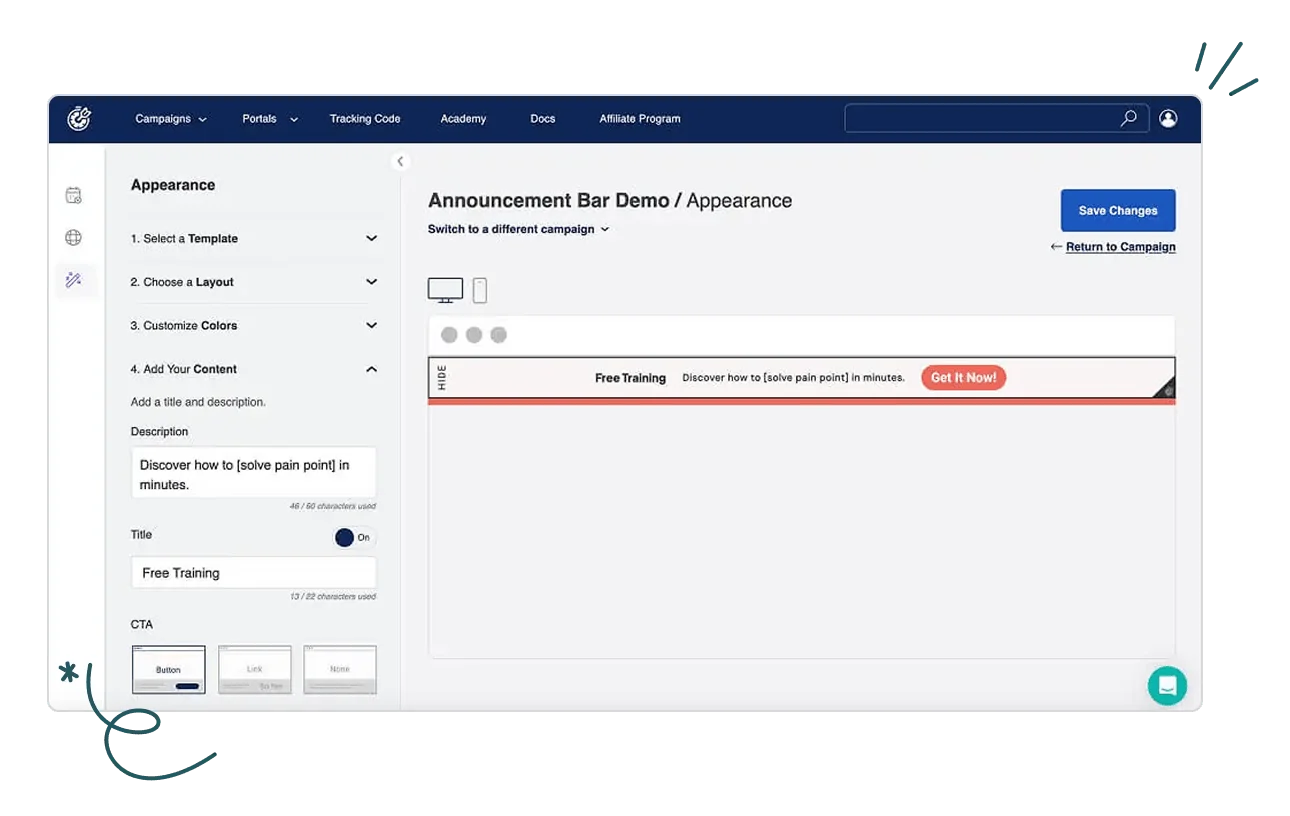1290x816 pixels.
Task: Toggle the Title switch off
Action: pos(353,537)
